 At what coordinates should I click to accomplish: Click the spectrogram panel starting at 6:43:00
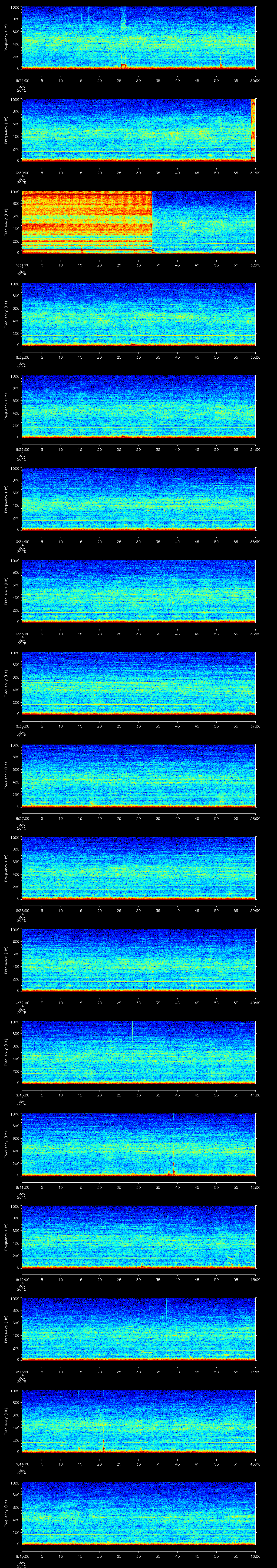139,1329
